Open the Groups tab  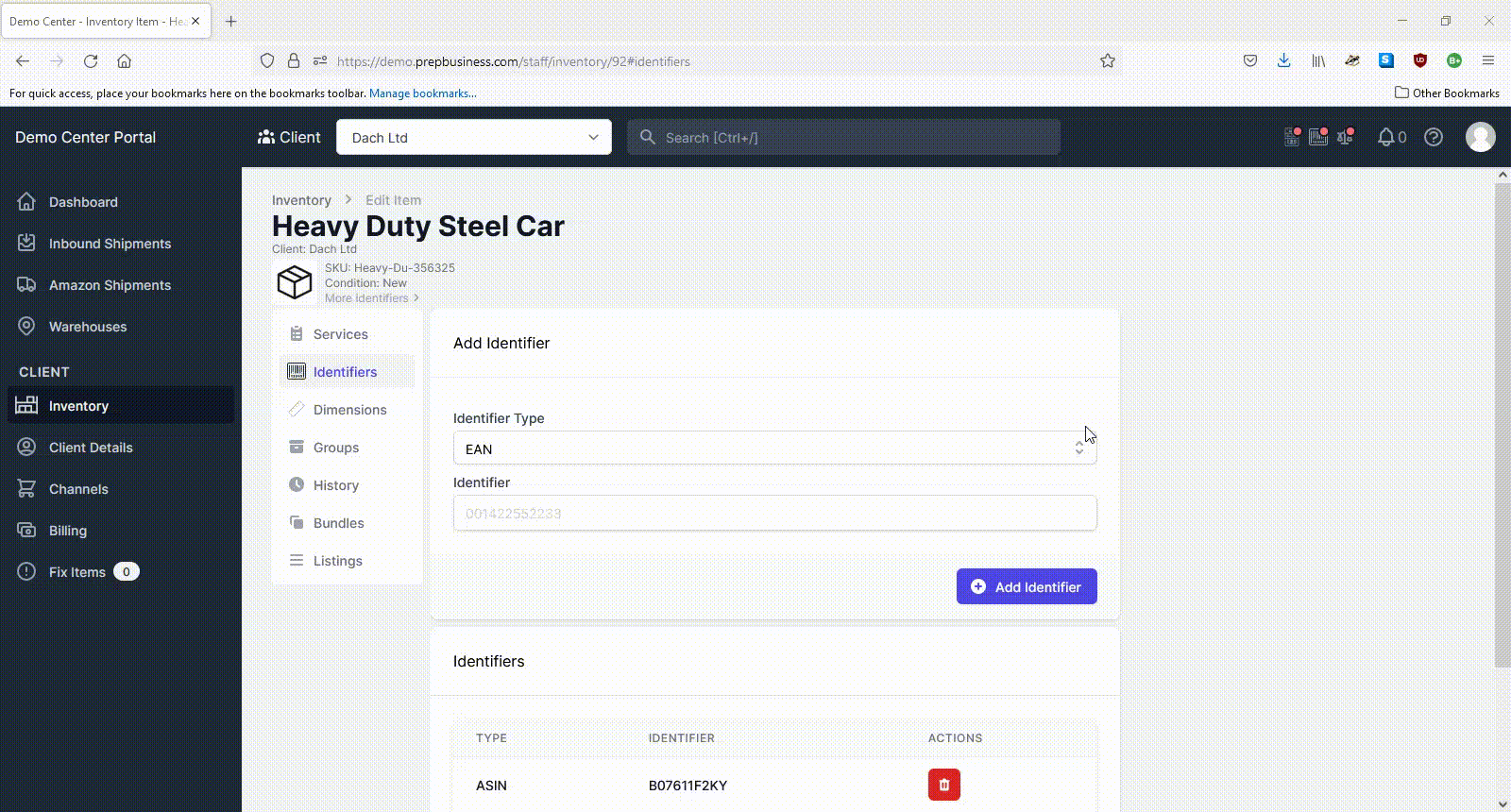348,448
